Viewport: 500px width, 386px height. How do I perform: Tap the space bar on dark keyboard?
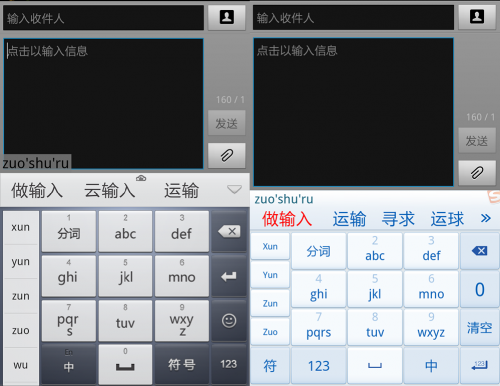pos(125,364)
